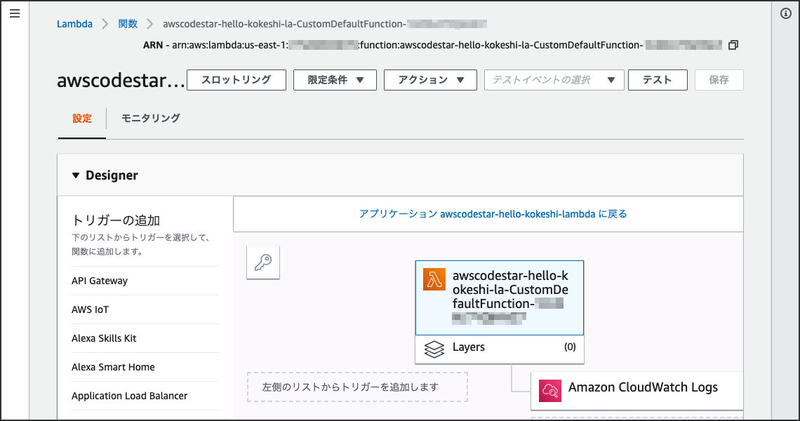Go to 関数 breadcrumb link
The width and height of the screenshot is (800, 421).
tap(128, 24)
